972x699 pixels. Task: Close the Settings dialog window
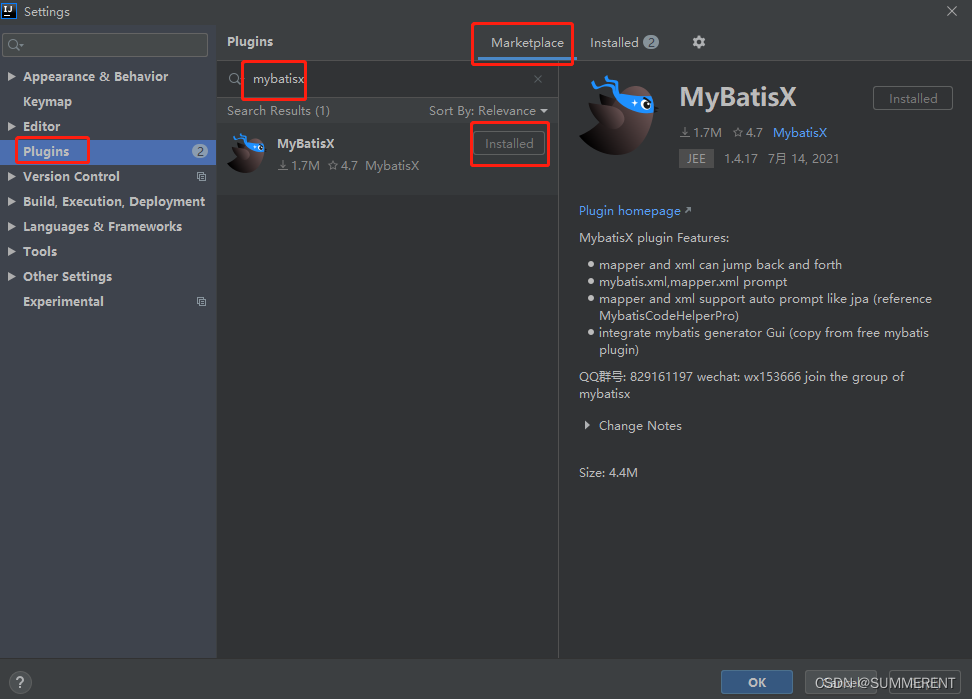tap(952, 11)
